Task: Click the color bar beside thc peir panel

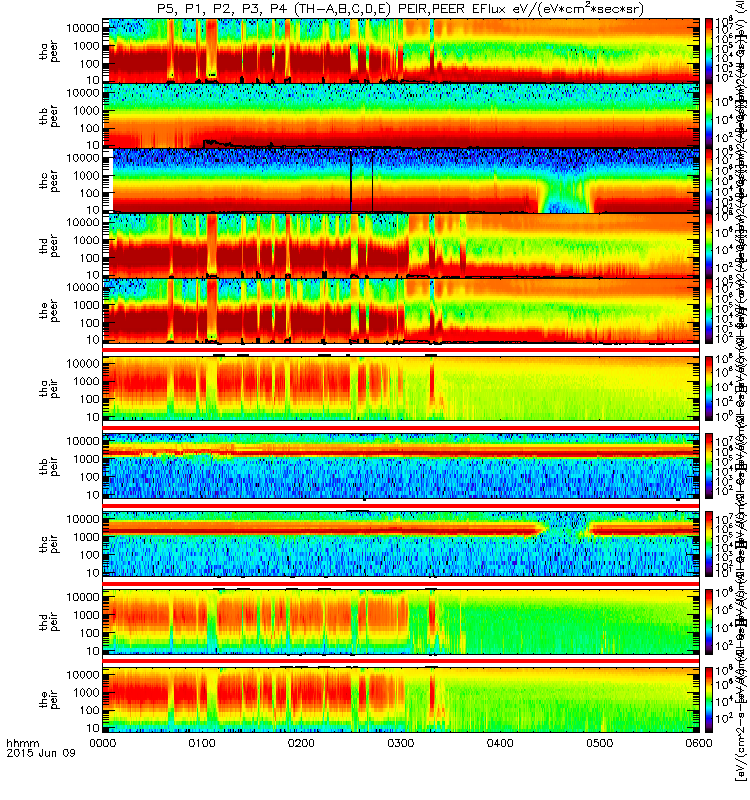Action: coord(709,543)
